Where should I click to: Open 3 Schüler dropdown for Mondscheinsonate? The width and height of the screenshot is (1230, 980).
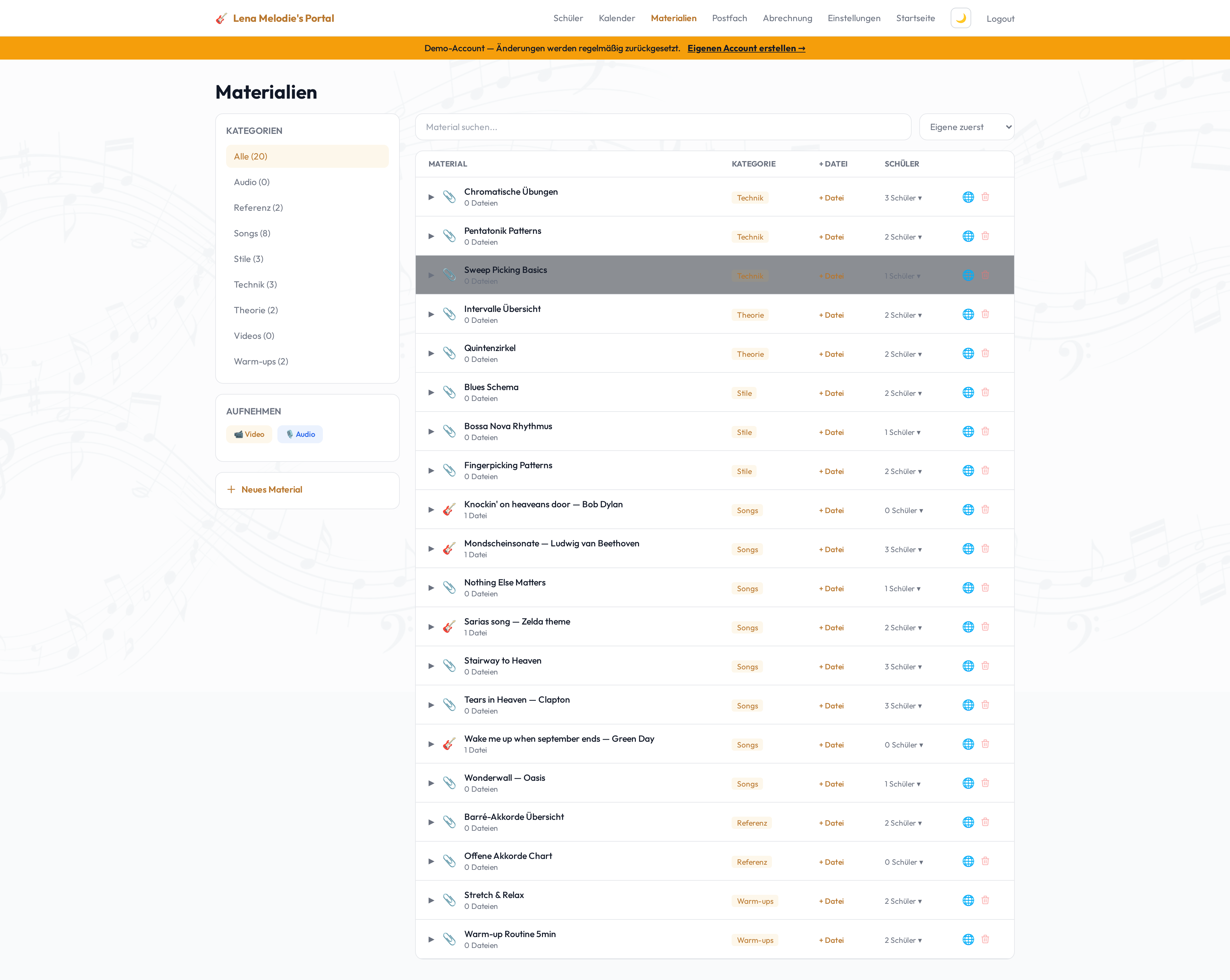pos(903,549)
